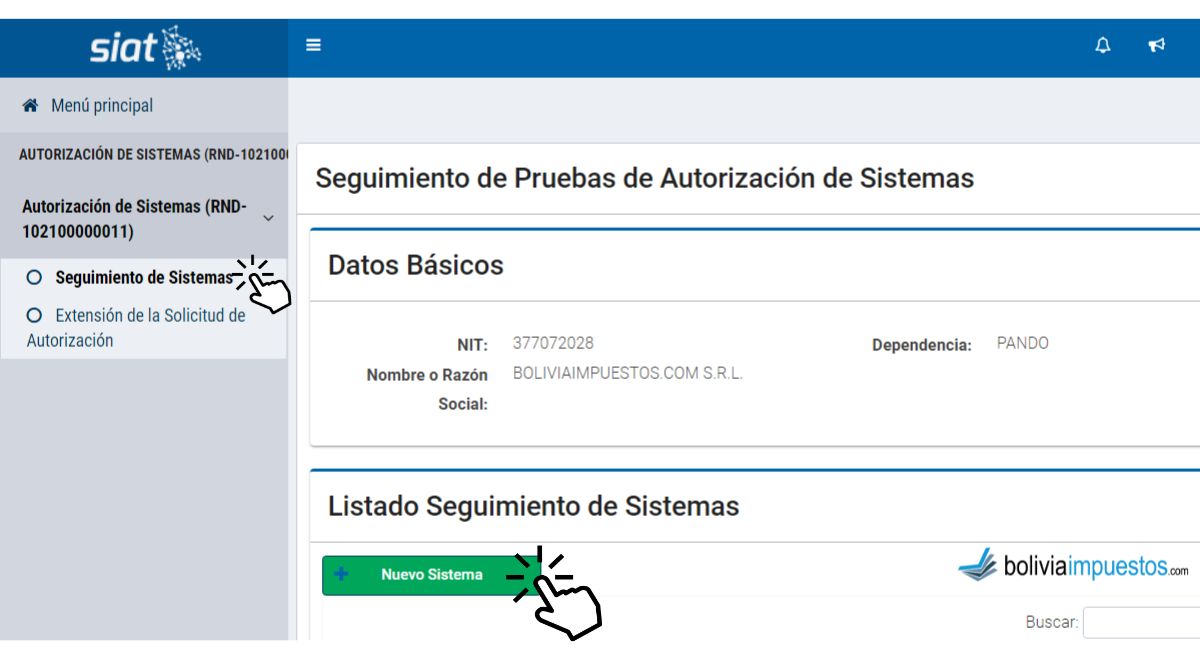Go to the Menú principal link
The height and width of the screenshot is (670, 1200).
point(102,105)
